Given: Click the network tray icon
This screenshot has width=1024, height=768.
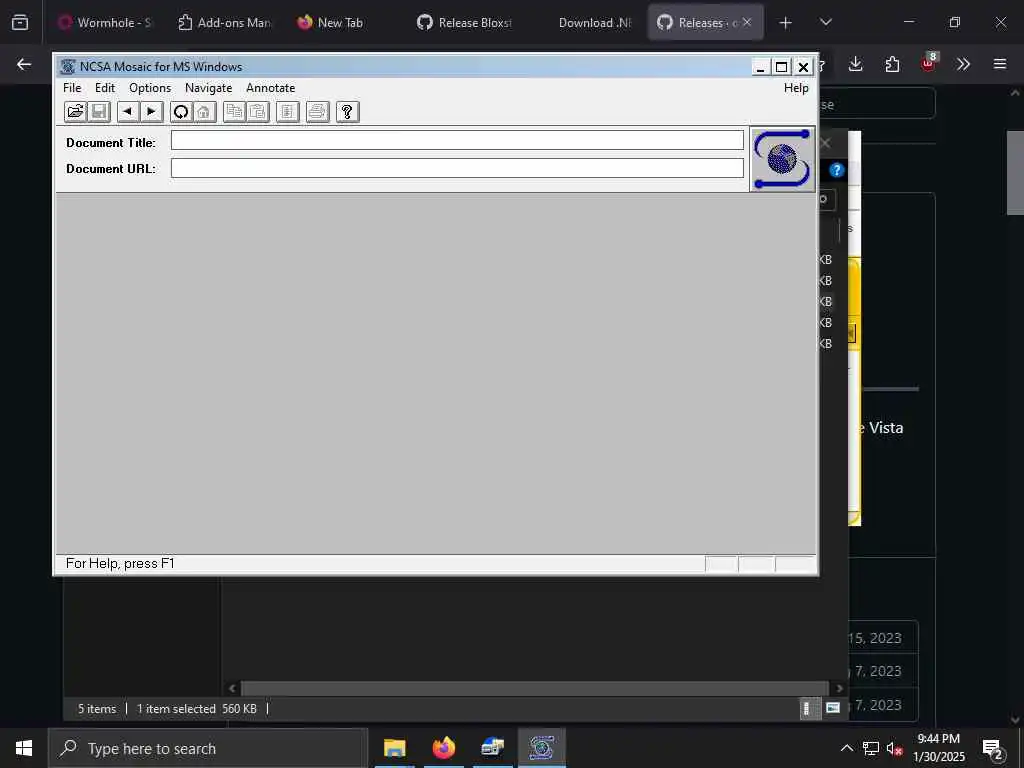Looking at the screenshot, I should [x=871, y=748].
